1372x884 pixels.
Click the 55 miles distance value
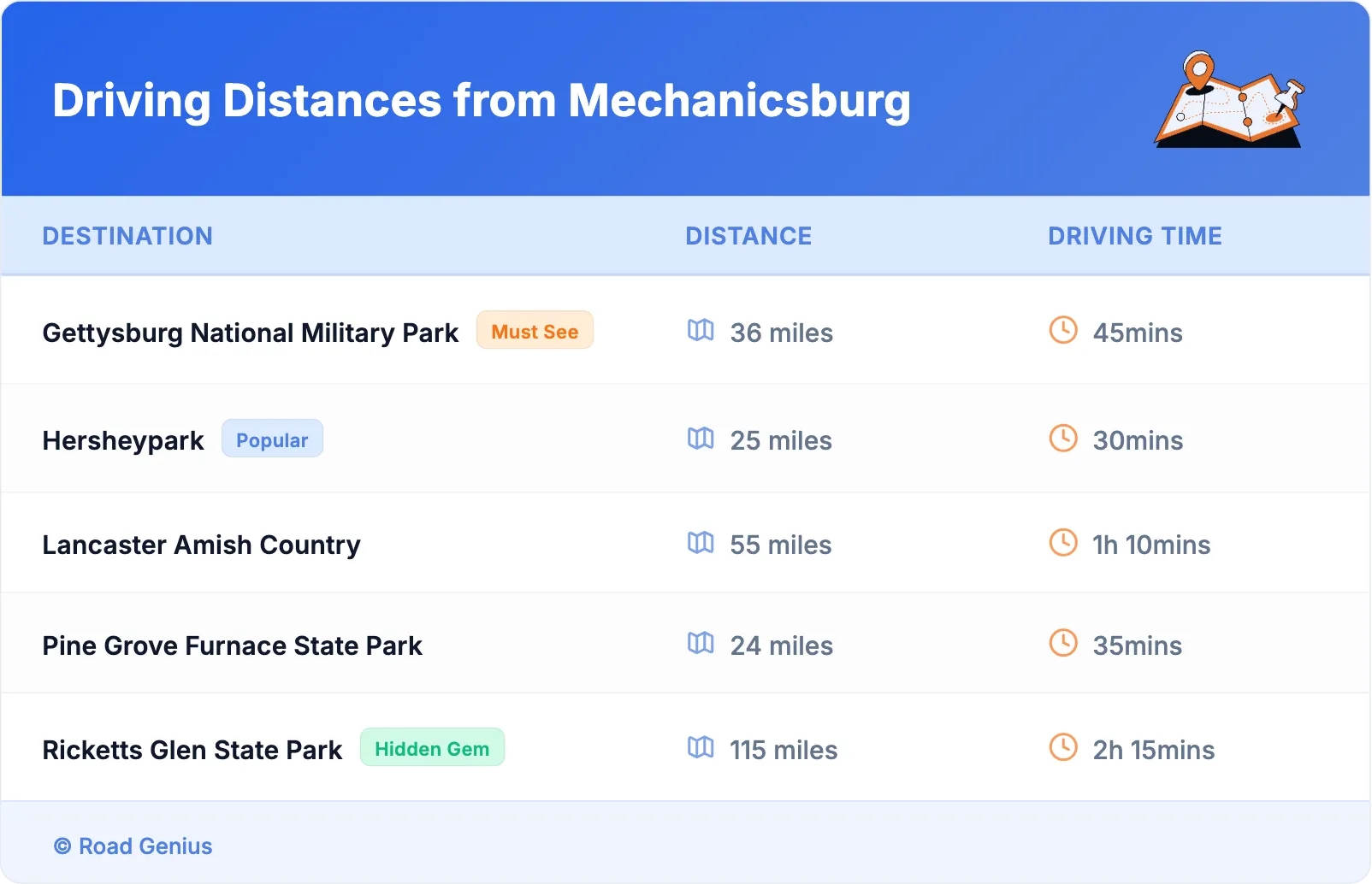(781, 545)
